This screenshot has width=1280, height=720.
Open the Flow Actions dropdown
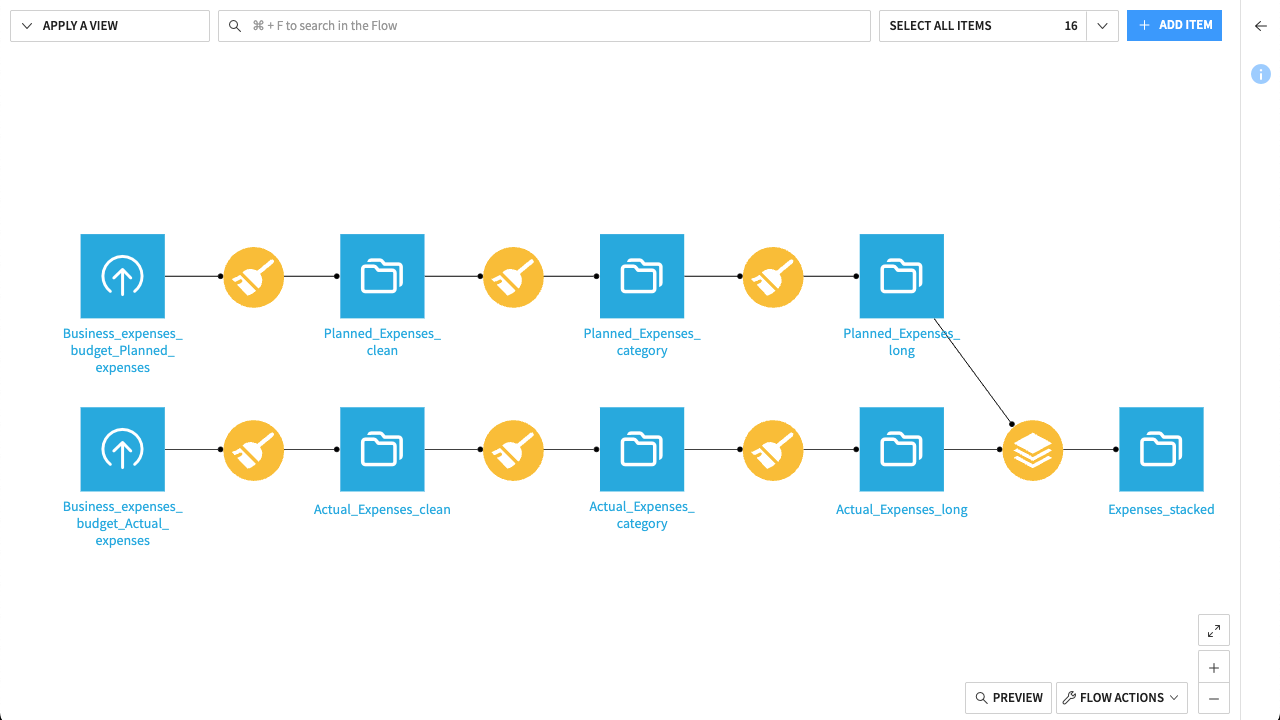point(1121,697)
